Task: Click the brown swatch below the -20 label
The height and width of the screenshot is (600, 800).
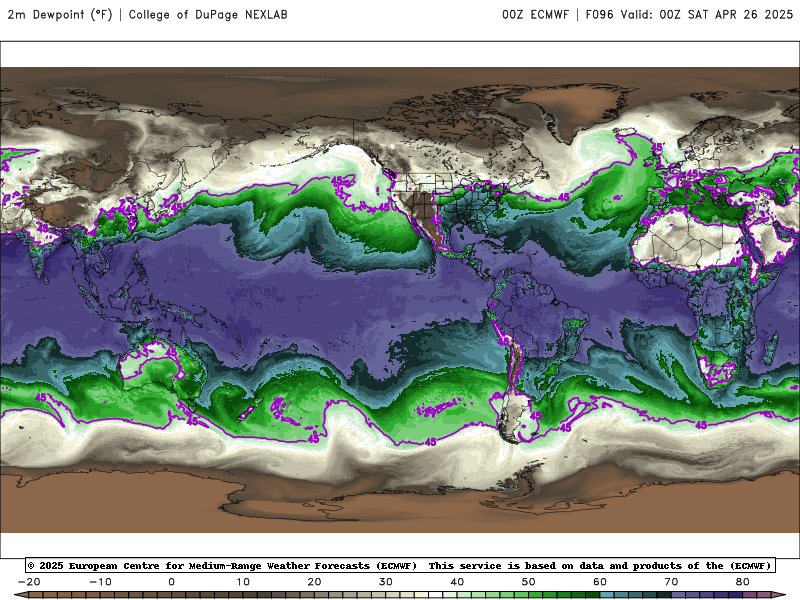Action: click(x=36, y=595)
